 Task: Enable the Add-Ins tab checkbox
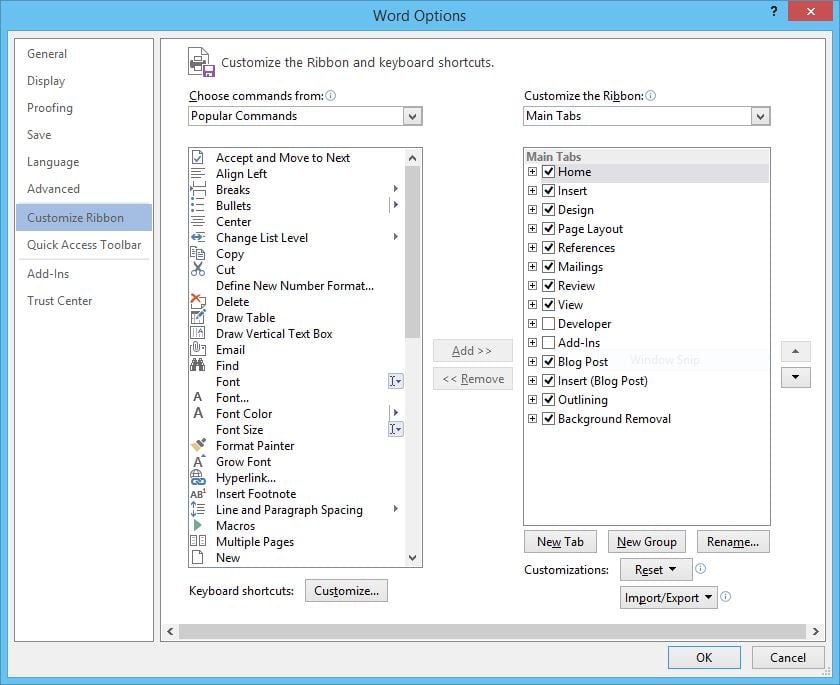point(549,343)
